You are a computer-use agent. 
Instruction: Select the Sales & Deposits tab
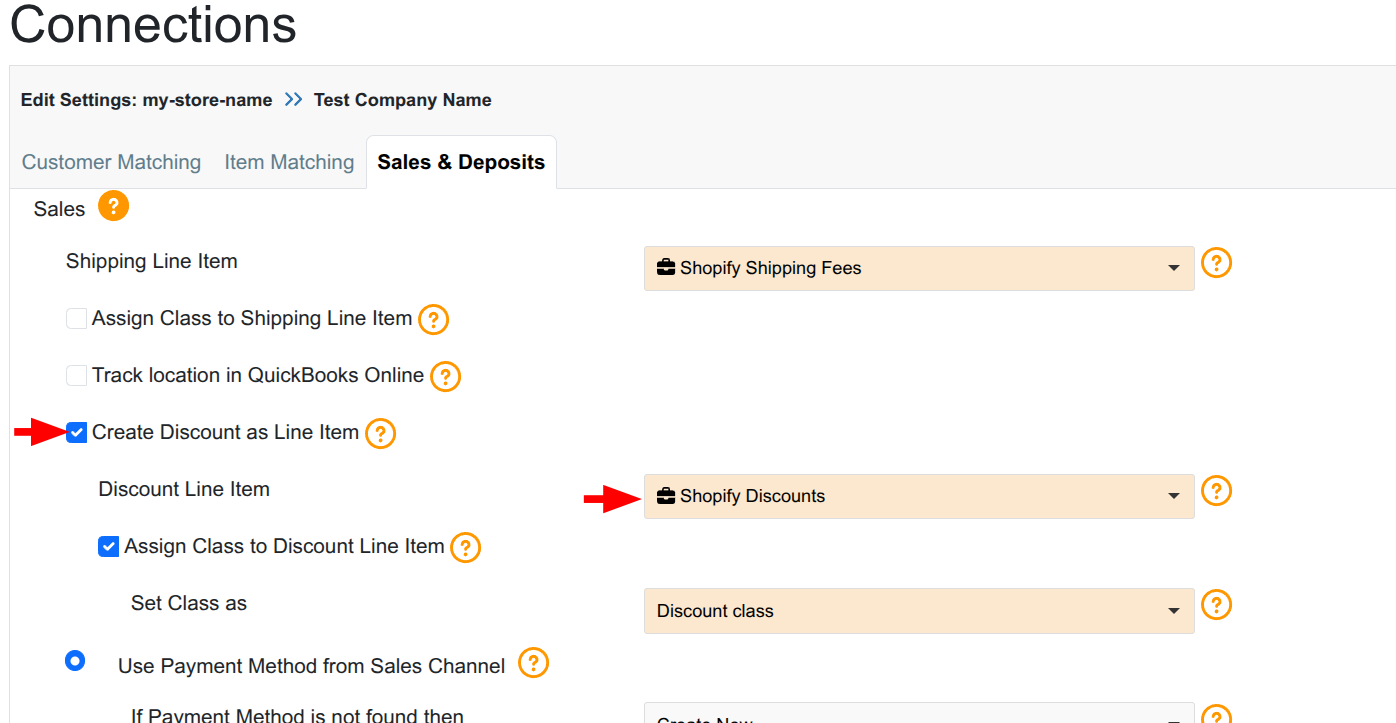pyautogui.click(x=461, y=162)
